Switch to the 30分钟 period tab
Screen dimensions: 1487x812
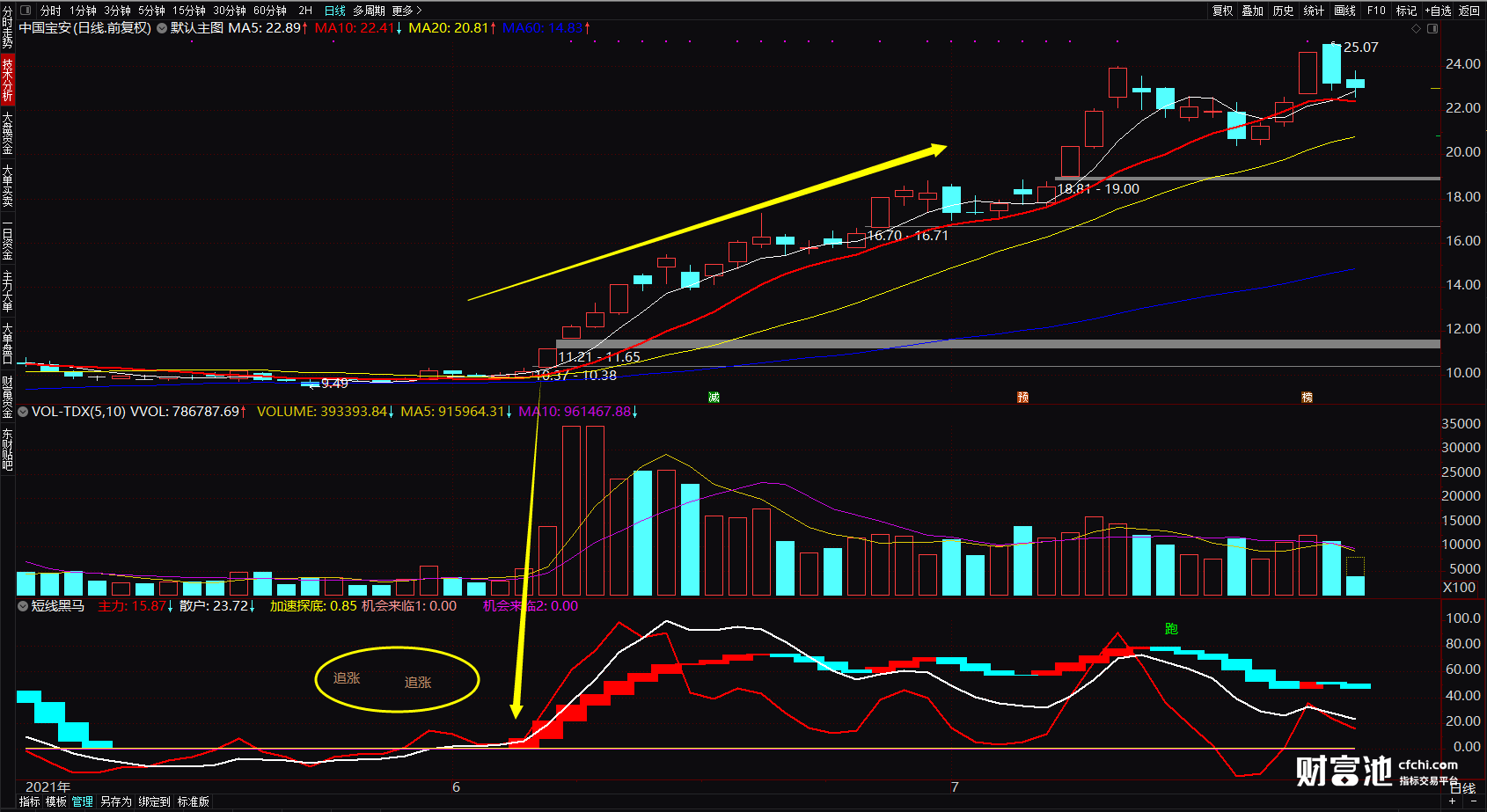tap(230, 11)
